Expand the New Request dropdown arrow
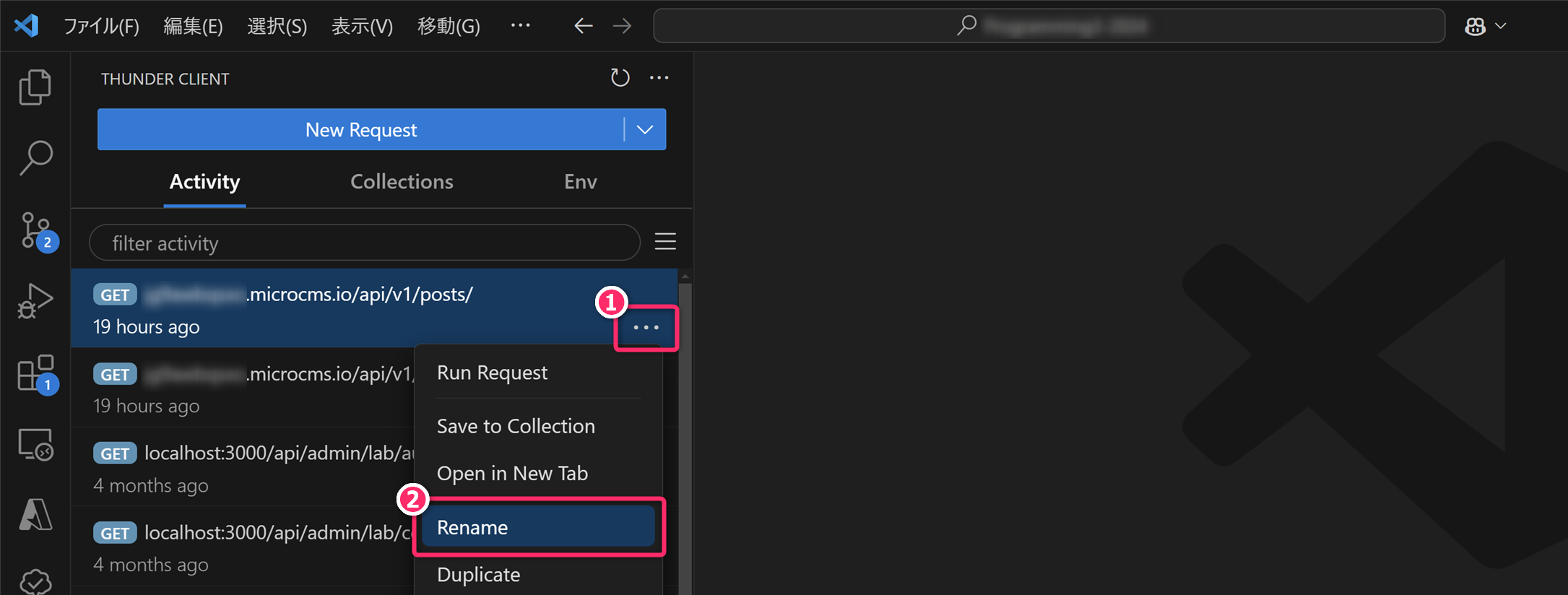1568x595 pixels. click(x=645, y=130)
